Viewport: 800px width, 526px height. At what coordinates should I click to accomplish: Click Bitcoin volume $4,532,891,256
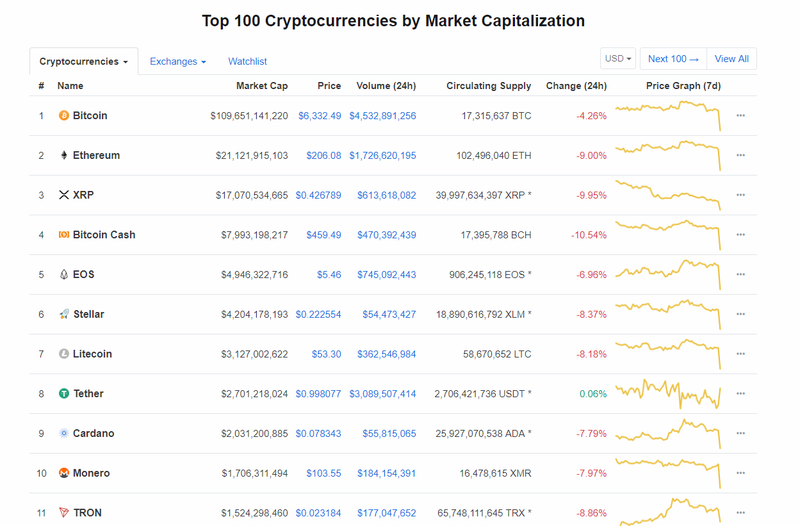click(383, 116)
